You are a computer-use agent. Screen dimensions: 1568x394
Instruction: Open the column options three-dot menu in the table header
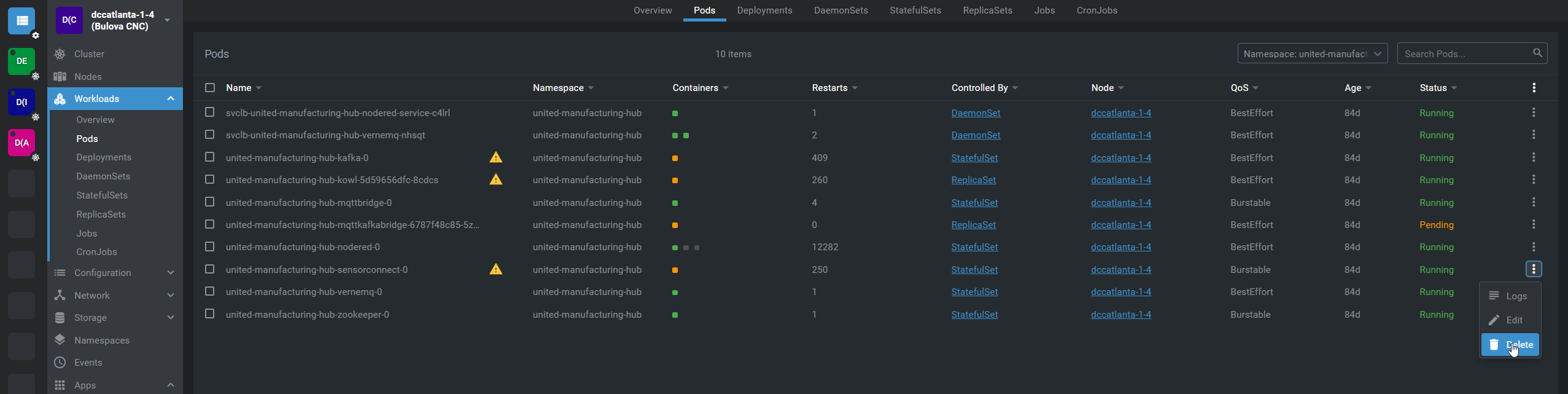coord(1534,88)
